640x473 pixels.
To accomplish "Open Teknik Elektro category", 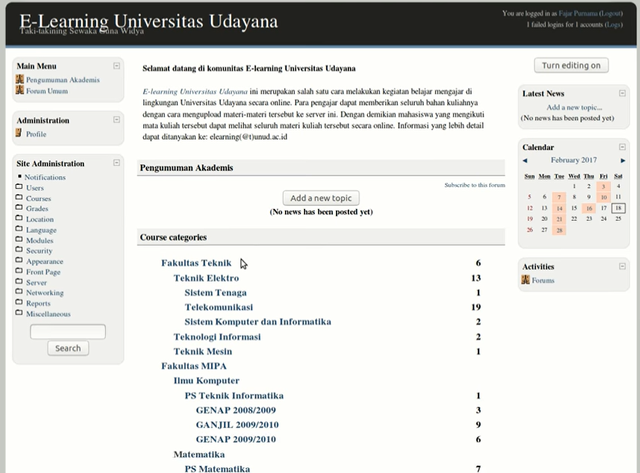I will (206, 278).
